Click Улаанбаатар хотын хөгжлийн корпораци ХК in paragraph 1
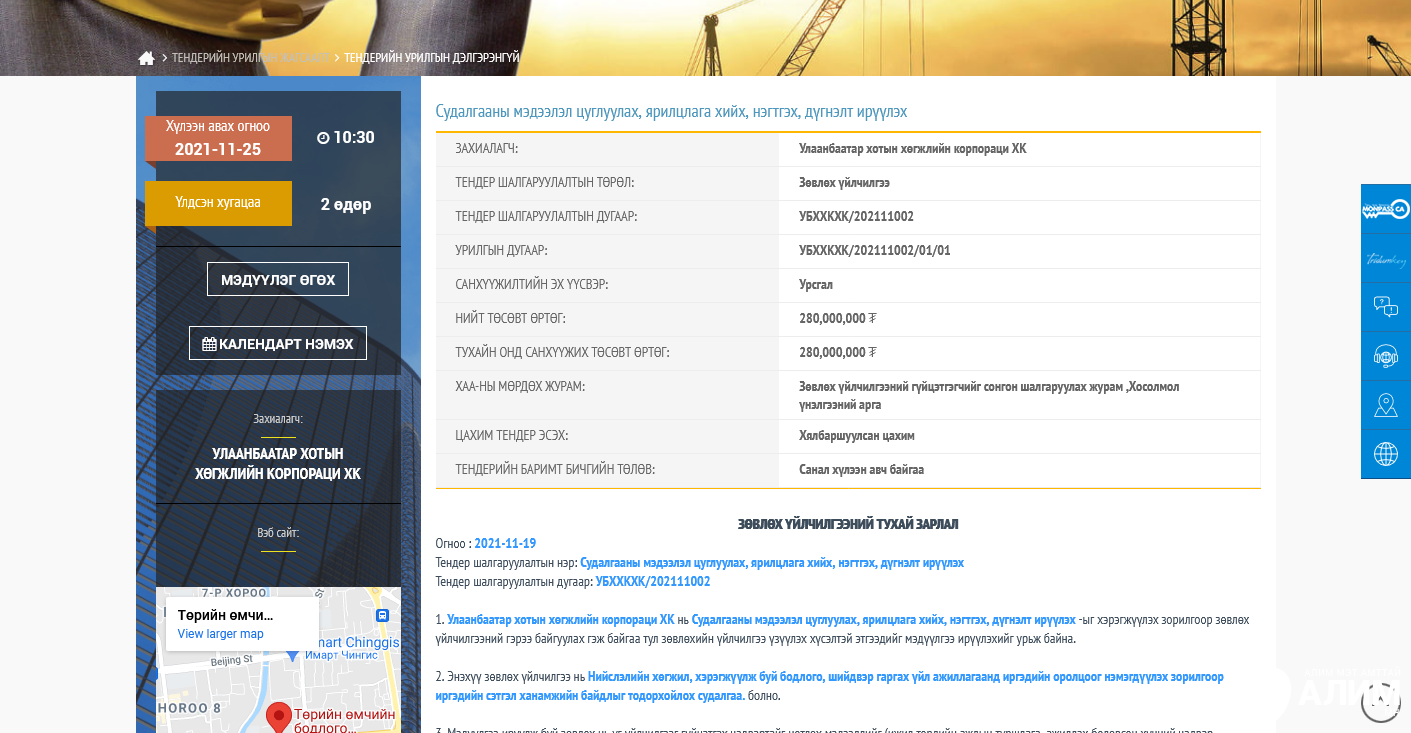1411x733 pixels. click(x=561, y=619)
